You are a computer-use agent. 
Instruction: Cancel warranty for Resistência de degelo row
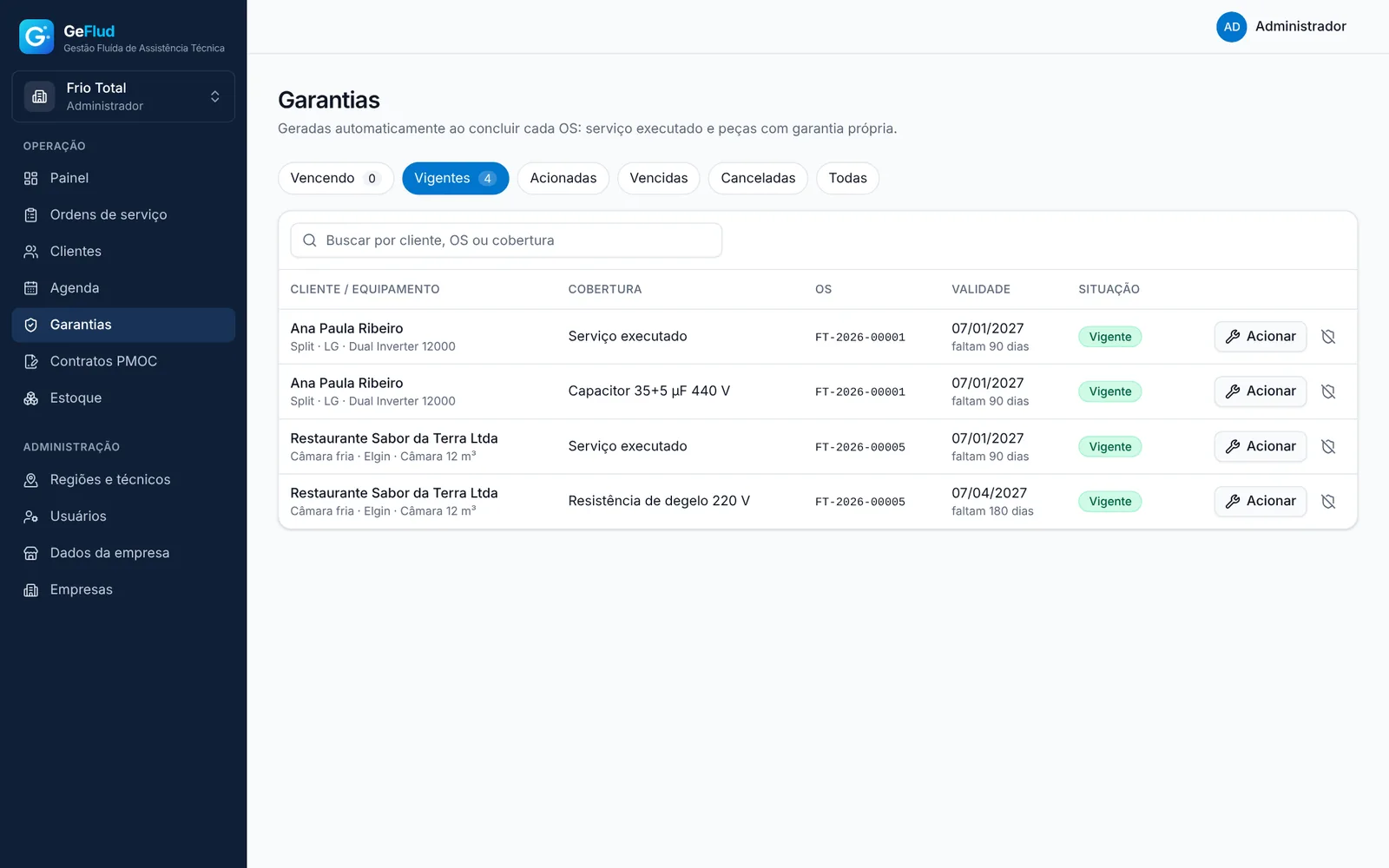(x=1328, y=502)
